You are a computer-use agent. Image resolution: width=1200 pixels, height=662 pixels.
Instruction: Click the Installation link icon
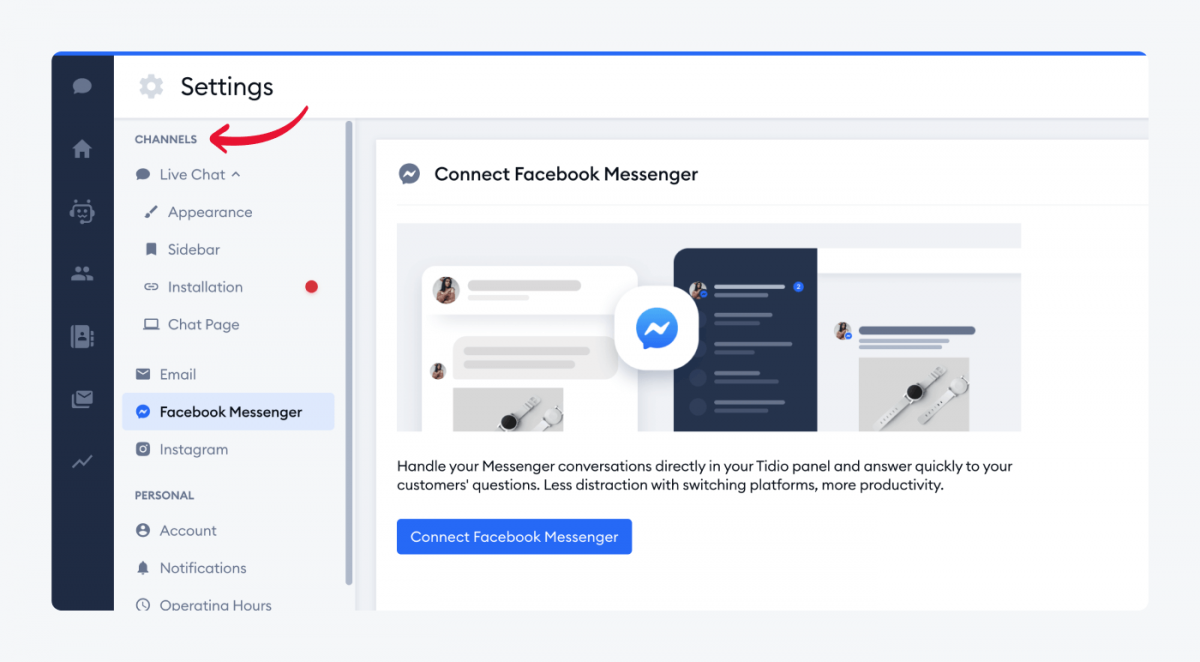151,287
